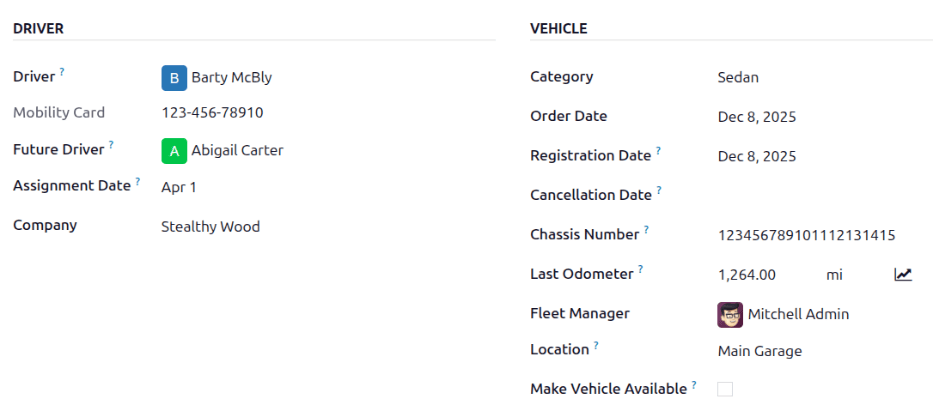Click the odometer graph icon
Screen dimensions: 933x417
click(903, 274)
